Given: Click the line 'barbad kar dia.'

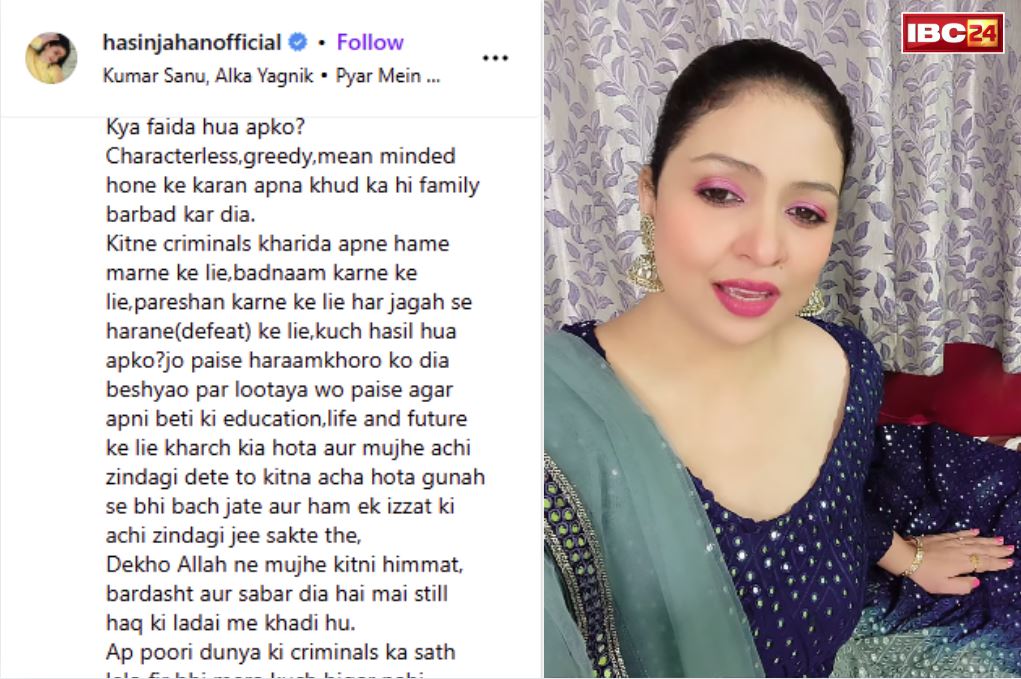Looking at the screenshot, I should [x=180, y=214].
